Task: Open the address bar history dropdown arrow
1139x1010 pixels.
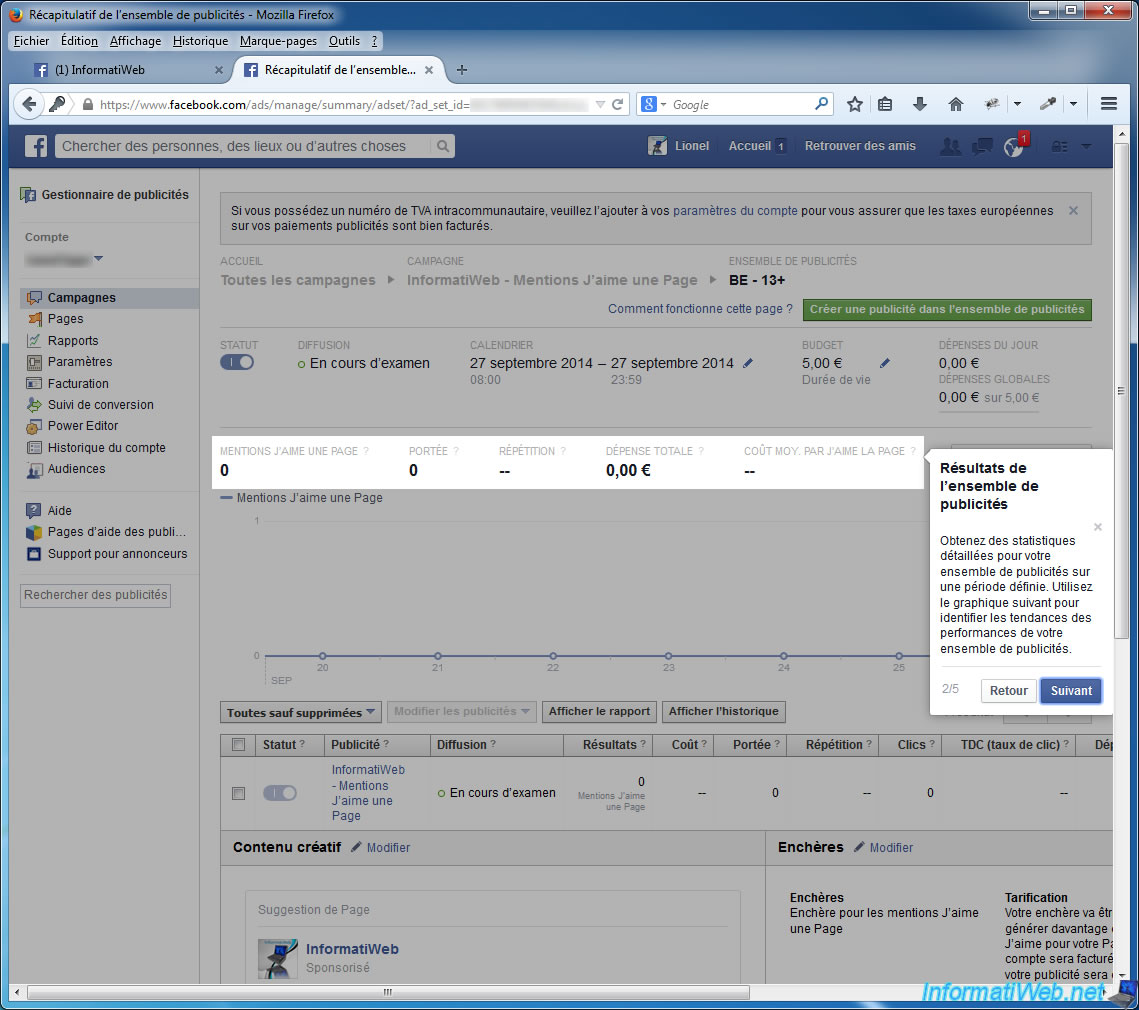Action: tap(600, 105)
